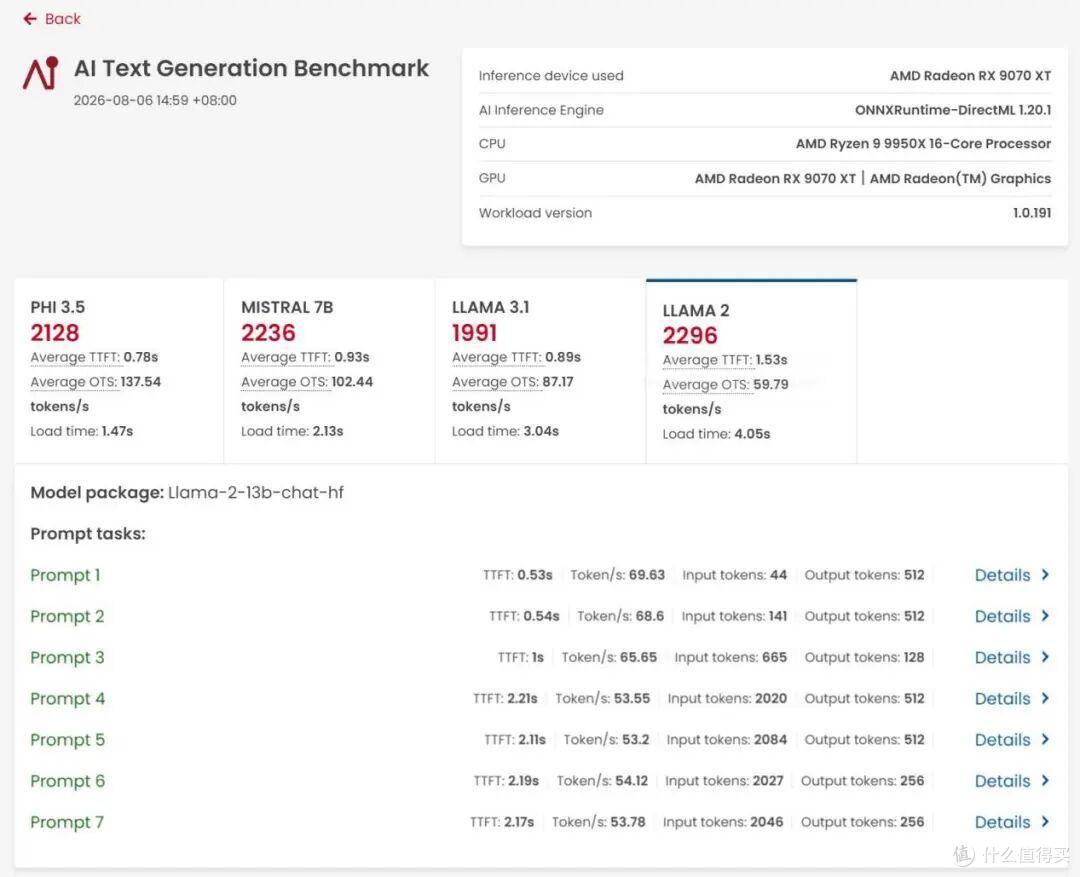Screen dimensions: 1080x877
Task: Click the LLAMA 3.1 score 1991
Action: coord(475,333)
